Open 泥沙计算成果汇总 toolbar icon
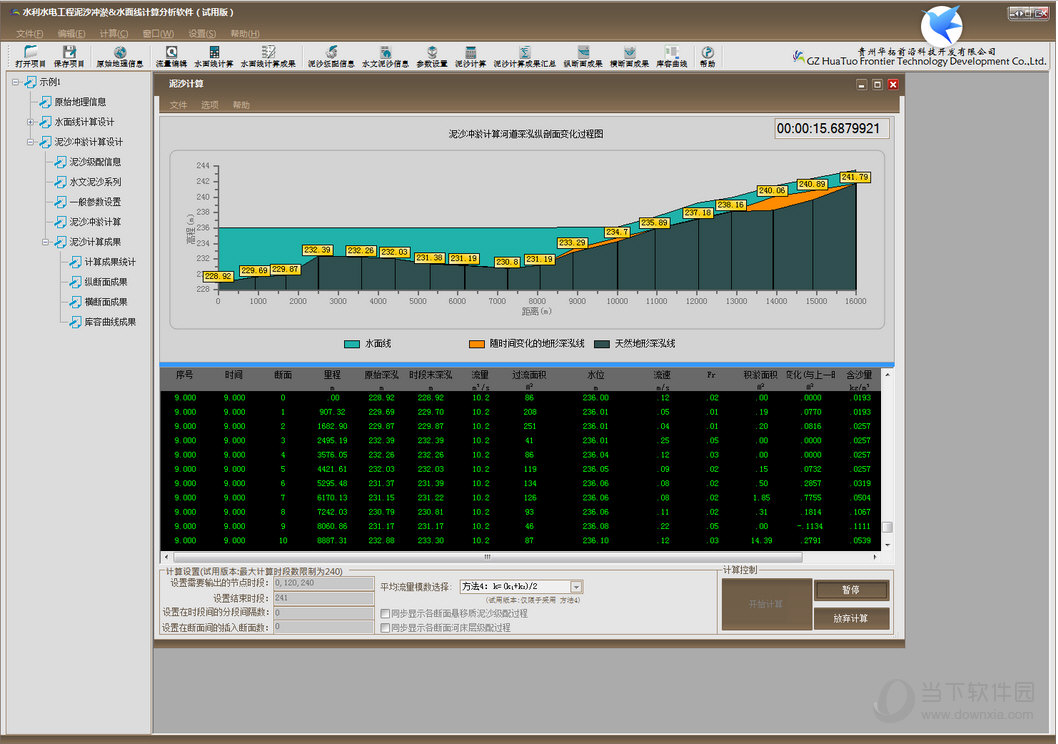The width and height of the screenshot is (1058, 744). pyautogui.click(x=524, y=56)
